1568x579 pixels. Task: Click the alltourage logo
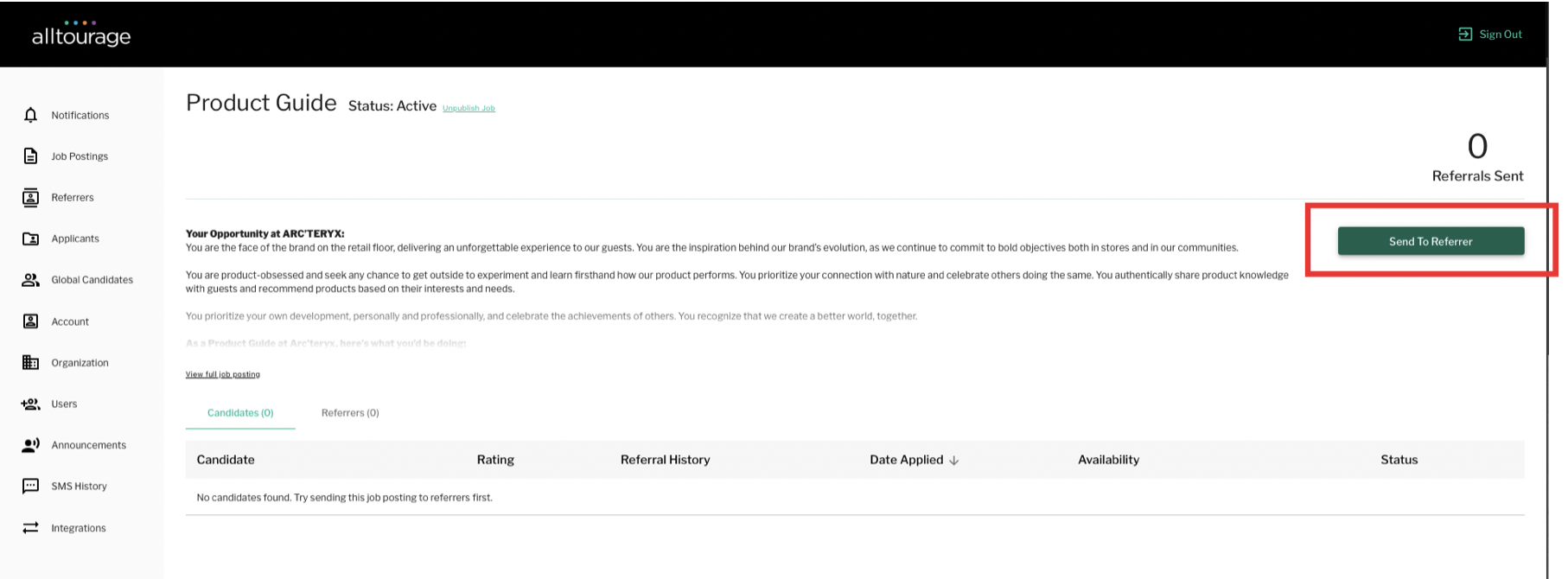81,35
